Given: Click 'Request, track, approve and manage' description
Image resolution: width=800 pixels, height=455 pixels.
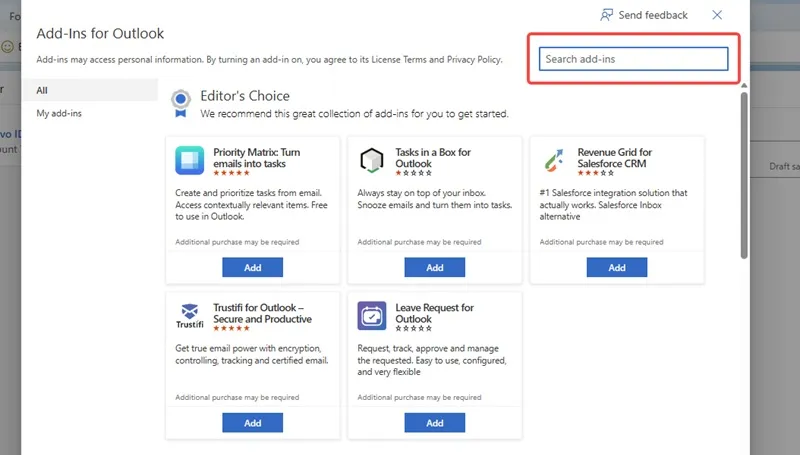Looking at the screenshot, I should (432, 360).
